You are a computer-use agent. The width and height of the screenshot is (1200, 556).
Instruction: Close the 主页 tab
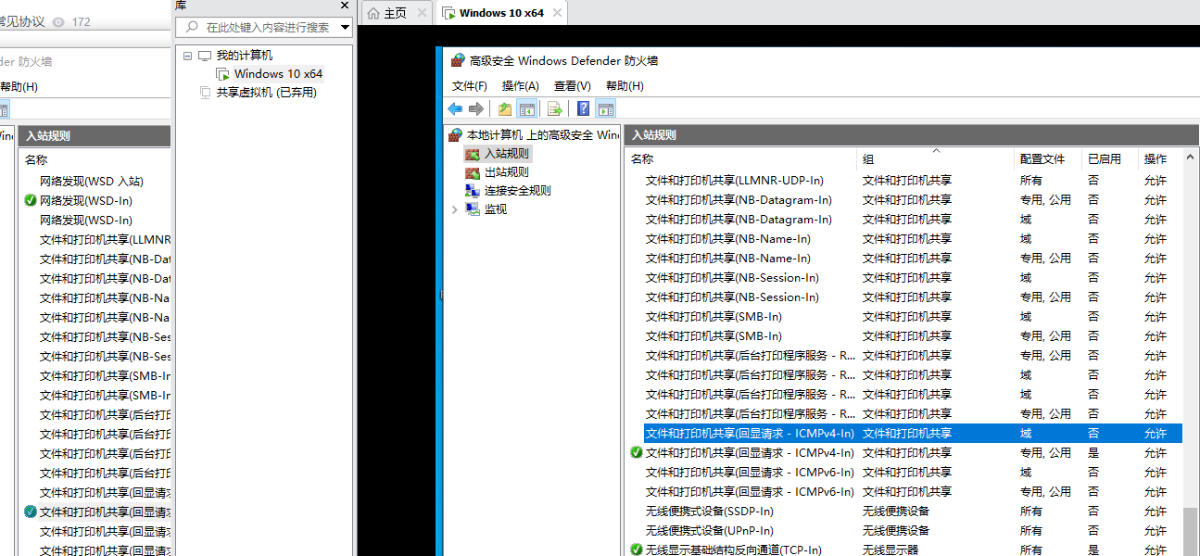coord(421,13)
